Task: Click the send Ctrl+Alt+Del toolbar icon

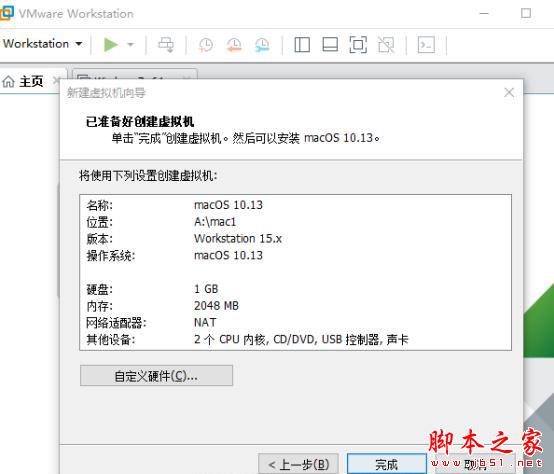Action: (x=166, y=45)
